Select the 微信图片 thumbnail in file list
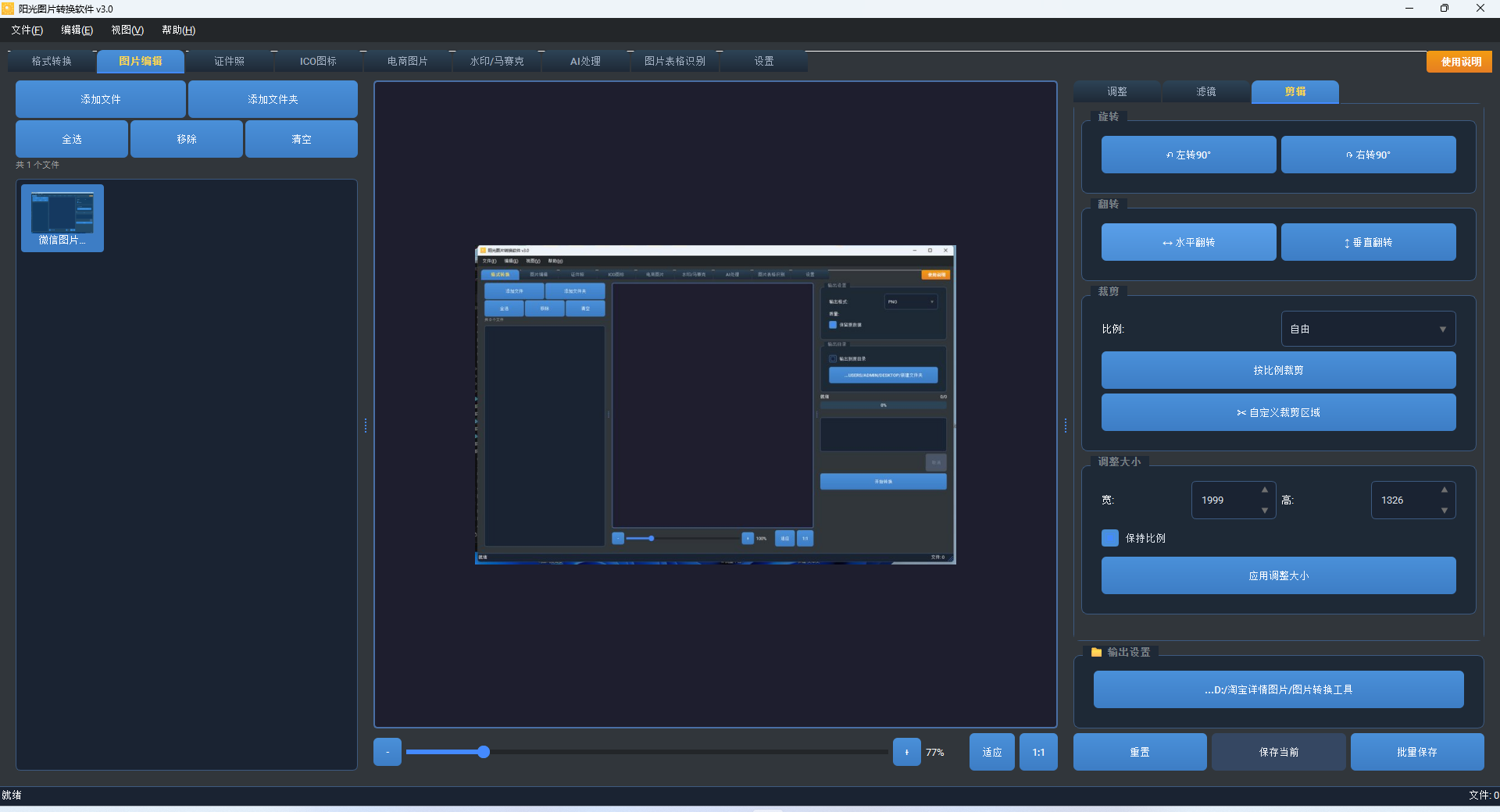The image size is (1500, 812). (x=62, y=218)
